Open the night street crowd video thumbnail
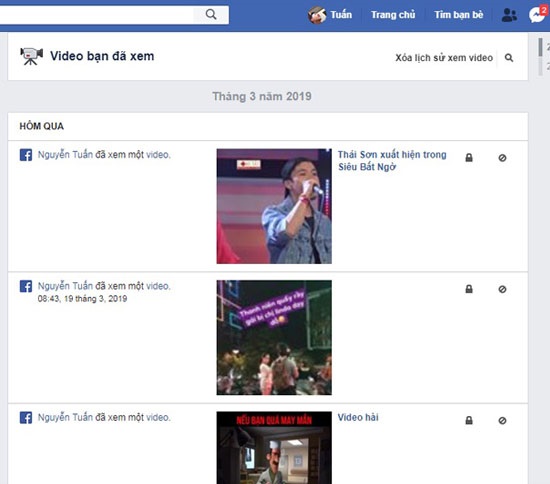This screenshot has width=550, height=484. [x=274, y=337]
